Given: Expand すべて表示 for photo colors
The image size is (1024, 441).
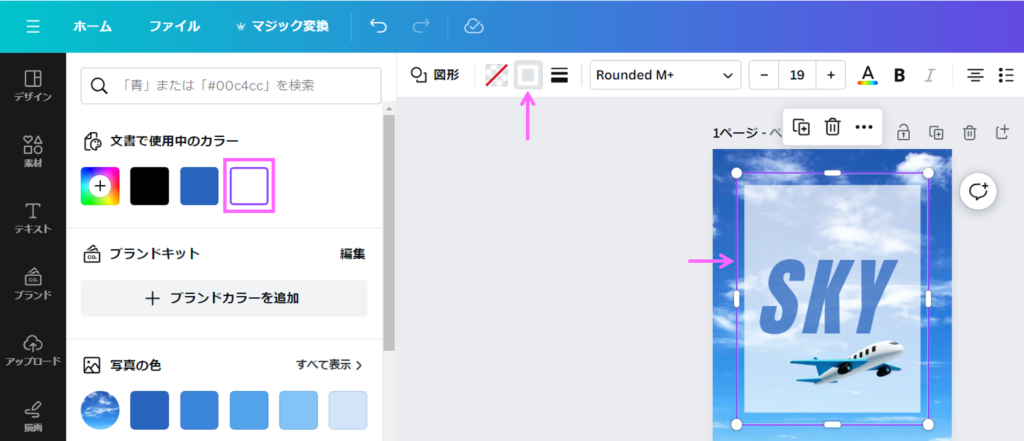Looking at the screenshot, I should [329, 365].
